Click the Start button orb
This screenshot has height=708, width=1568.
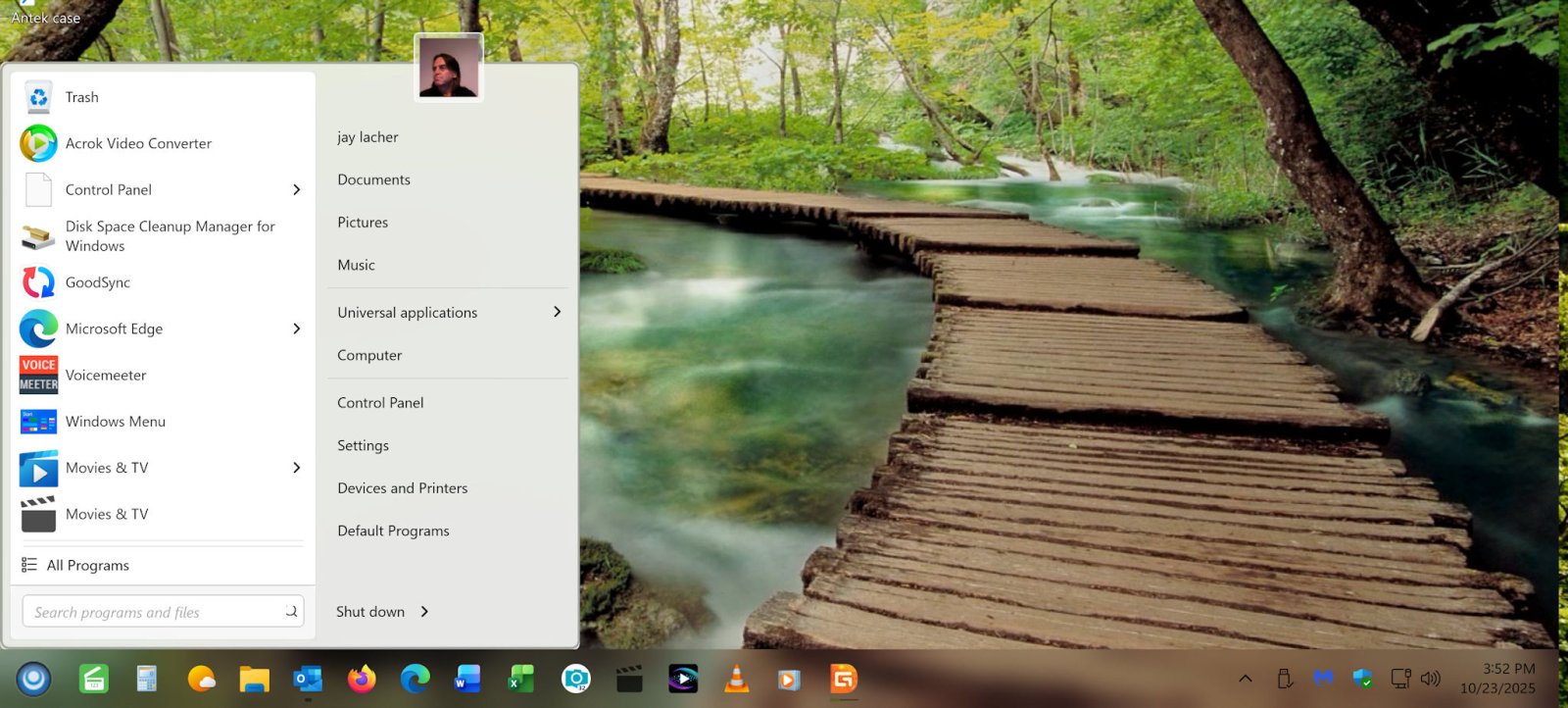pyautogui.click(x=33, y=679)
